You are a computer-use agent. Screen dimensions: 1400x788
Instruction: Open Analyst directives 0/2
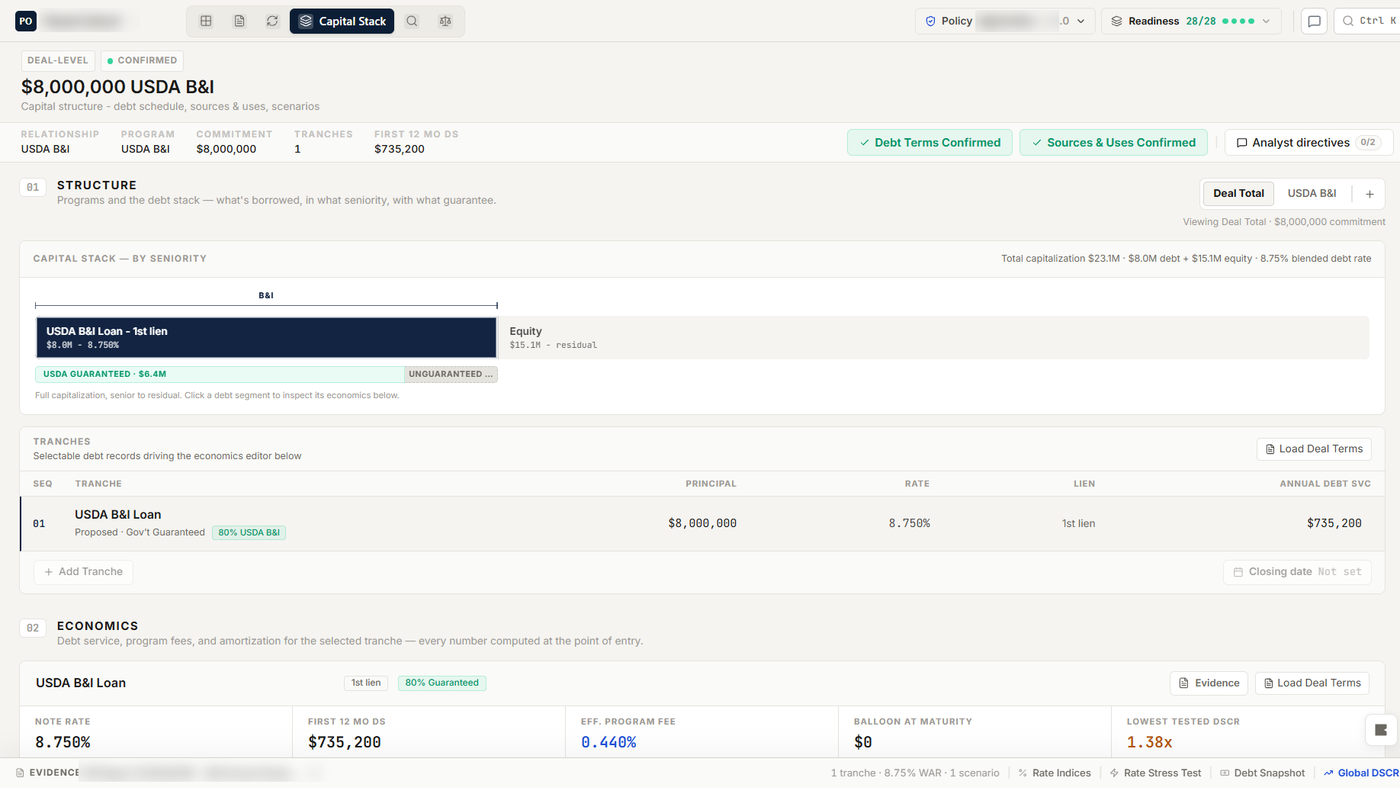[1308, 143]
